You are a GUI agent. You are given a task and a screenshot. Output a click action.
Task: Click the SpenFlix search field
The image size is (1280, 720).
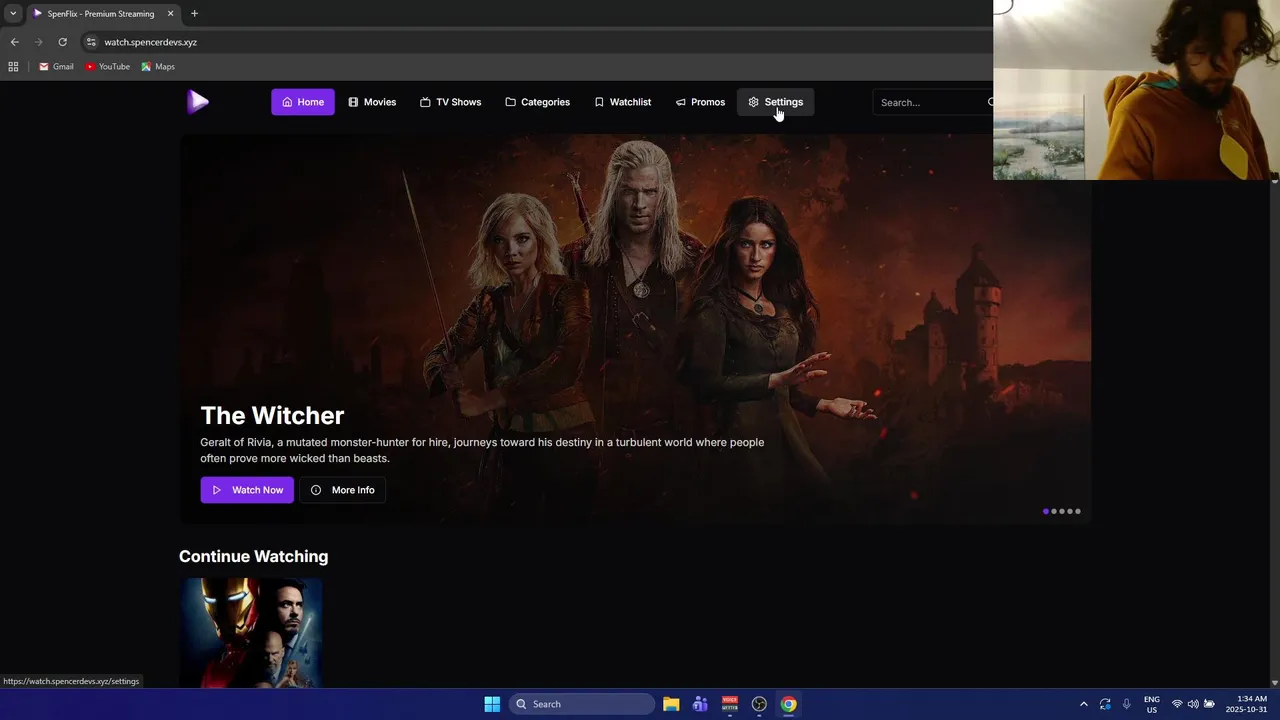(930, 102)
